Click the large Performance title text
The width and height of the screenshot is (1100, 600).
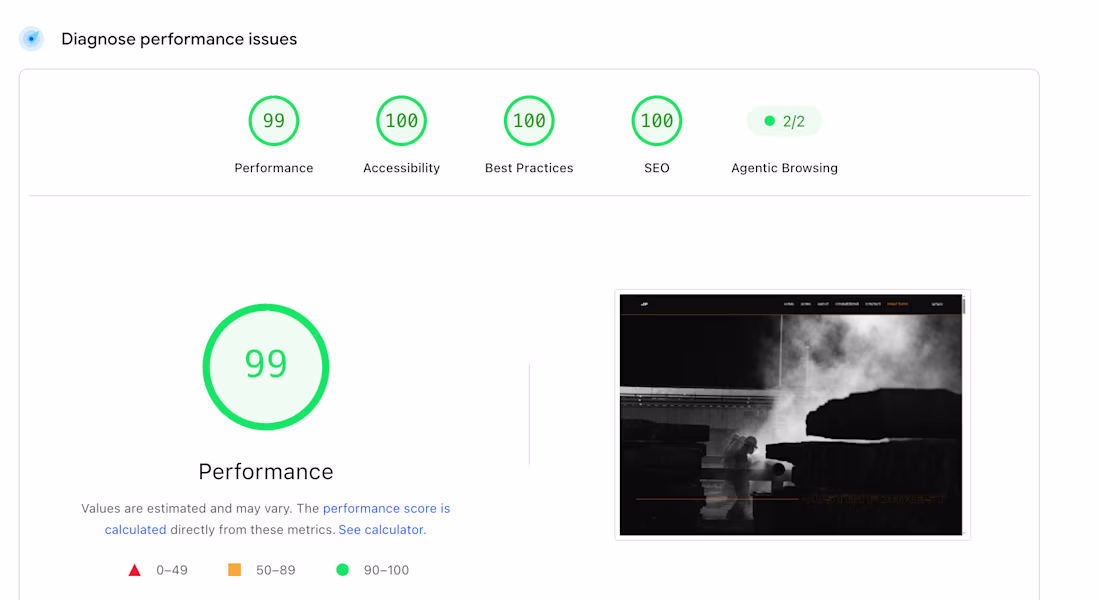pyautogui.click(x=266, y=472)
